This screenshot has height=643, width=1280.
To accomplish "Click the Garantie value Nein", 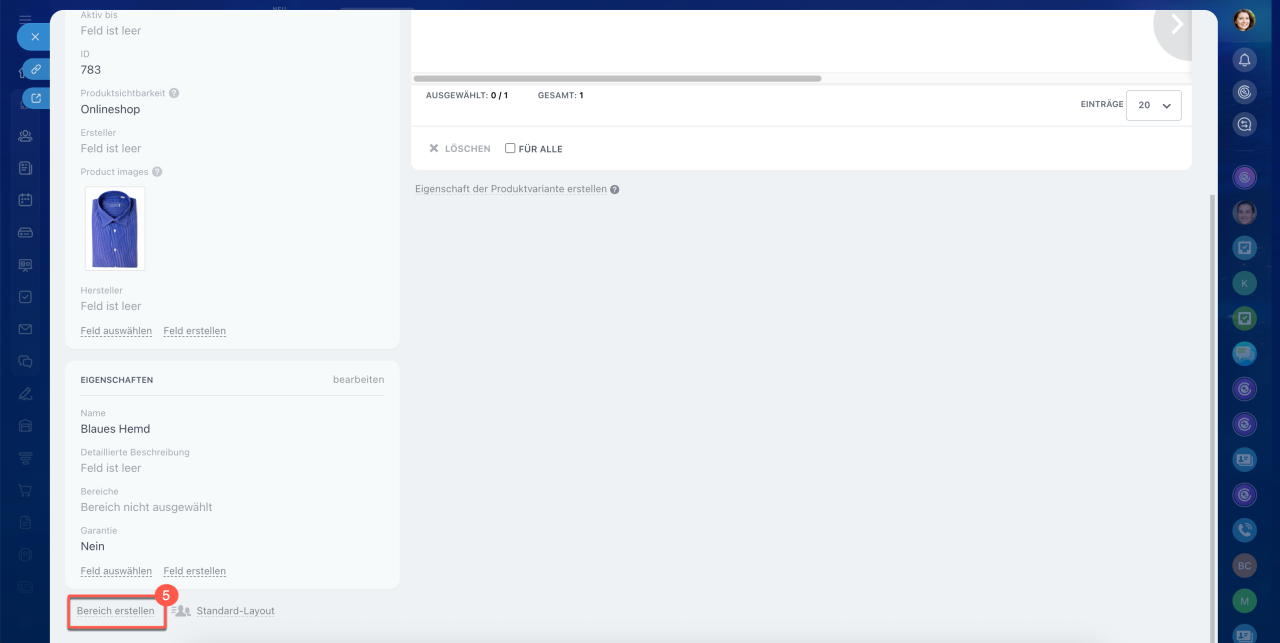I will coord(92,547).
